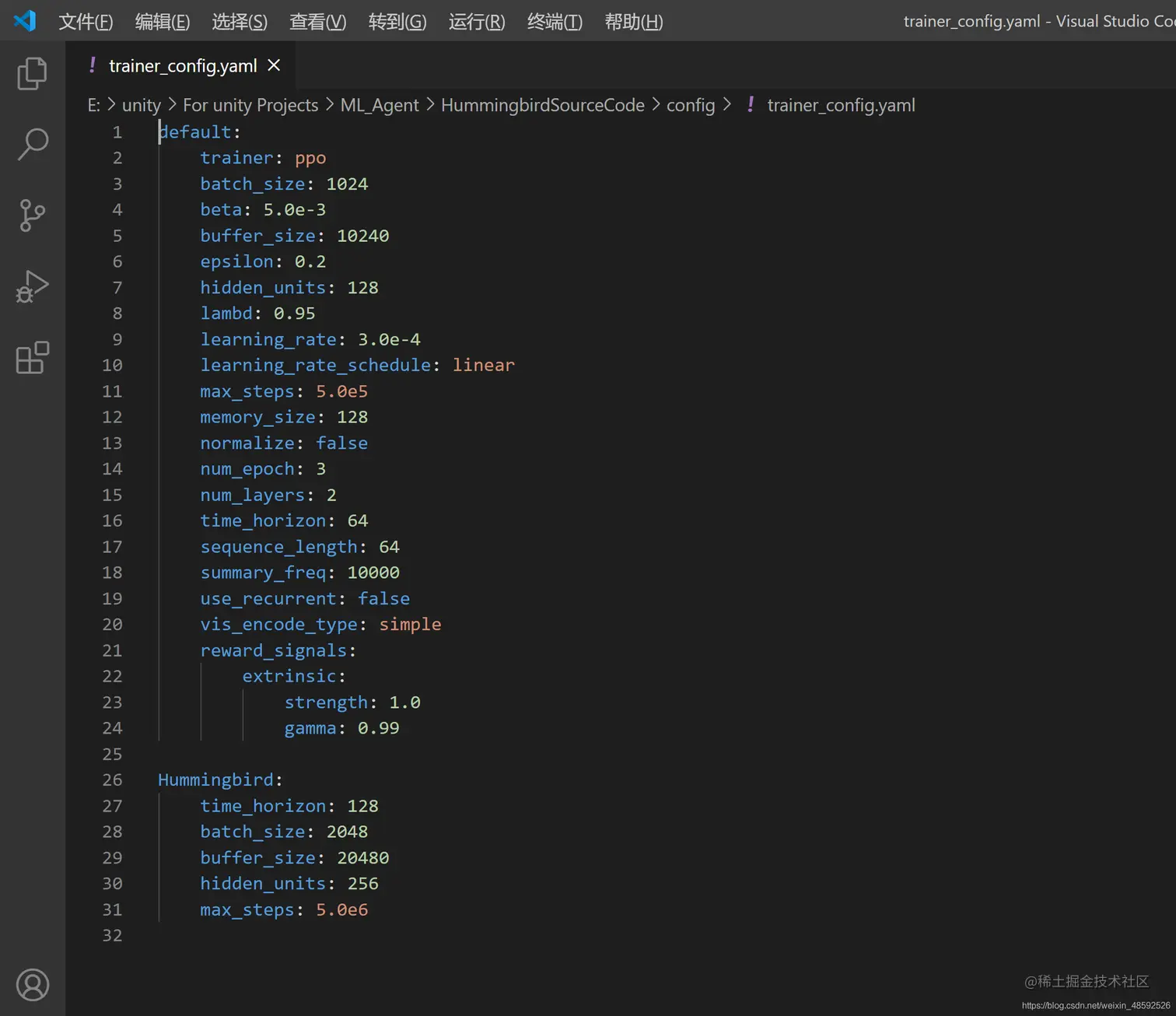
Task: Click the 'reward_signals' key on line 21
Action: [273, 650]
